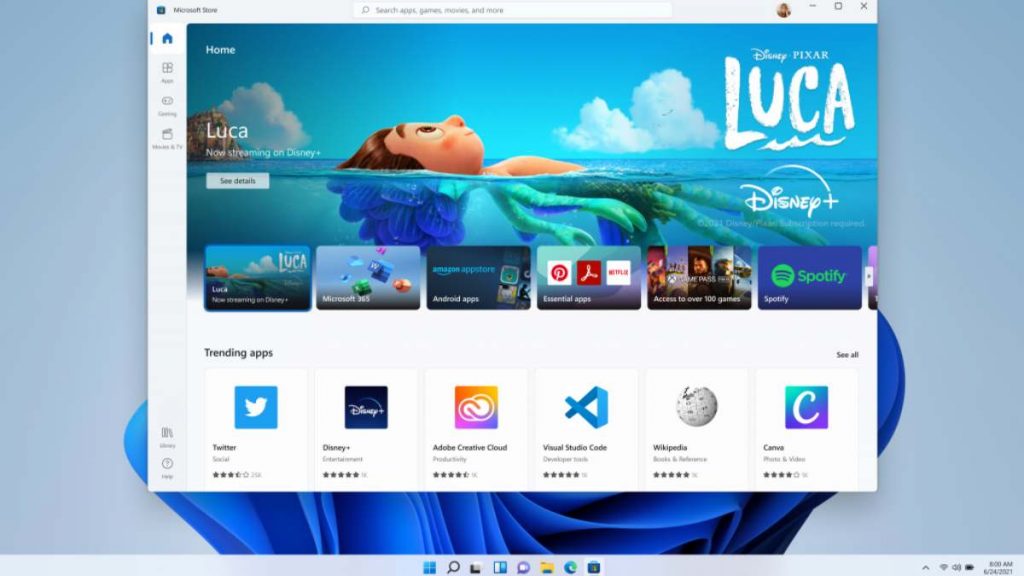1024x576 pixels.
Task: Click the volume tray icon
Action: click(x=957, y=568)
